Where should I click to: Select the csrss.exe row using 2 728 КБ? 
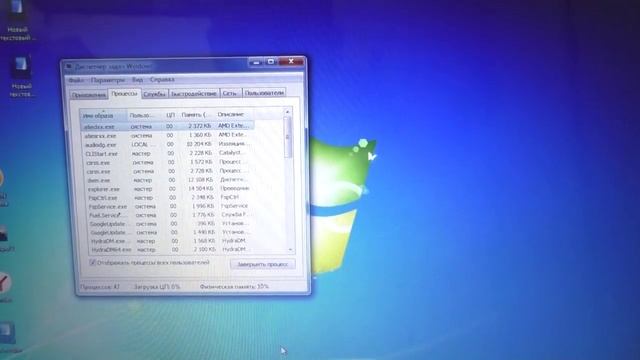tap(169, 171)
